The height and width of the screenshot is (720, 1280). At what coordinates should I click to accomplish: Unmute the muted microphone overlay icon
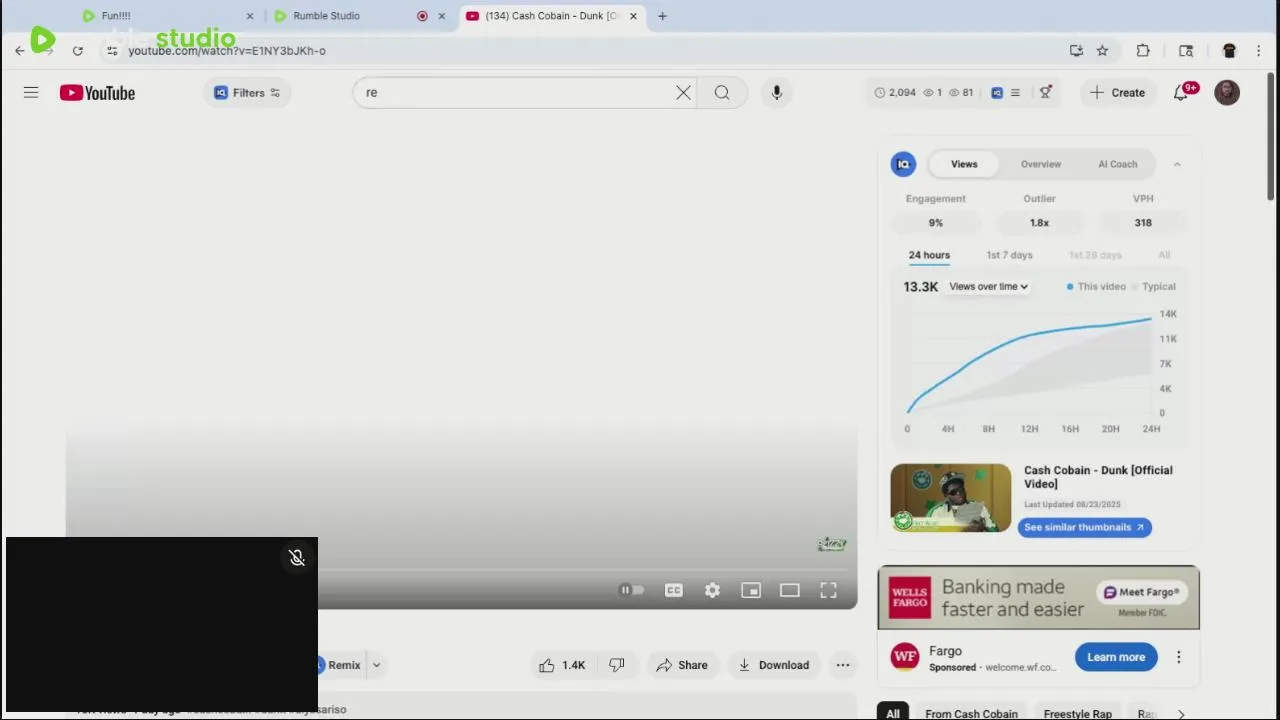(x=297, y=558)
